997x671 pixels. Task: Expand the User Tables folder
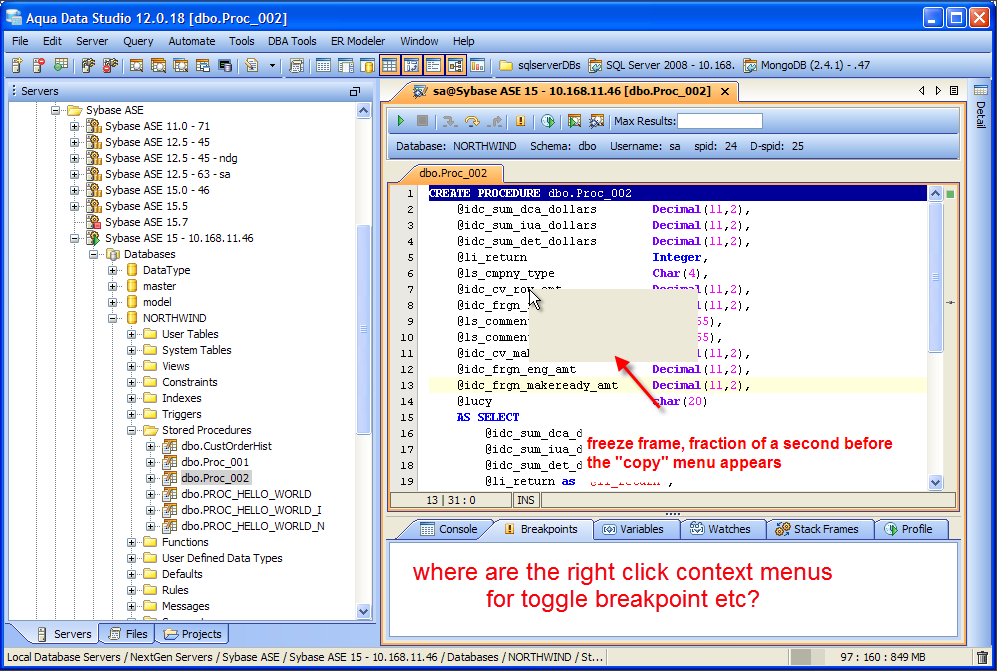132,334
